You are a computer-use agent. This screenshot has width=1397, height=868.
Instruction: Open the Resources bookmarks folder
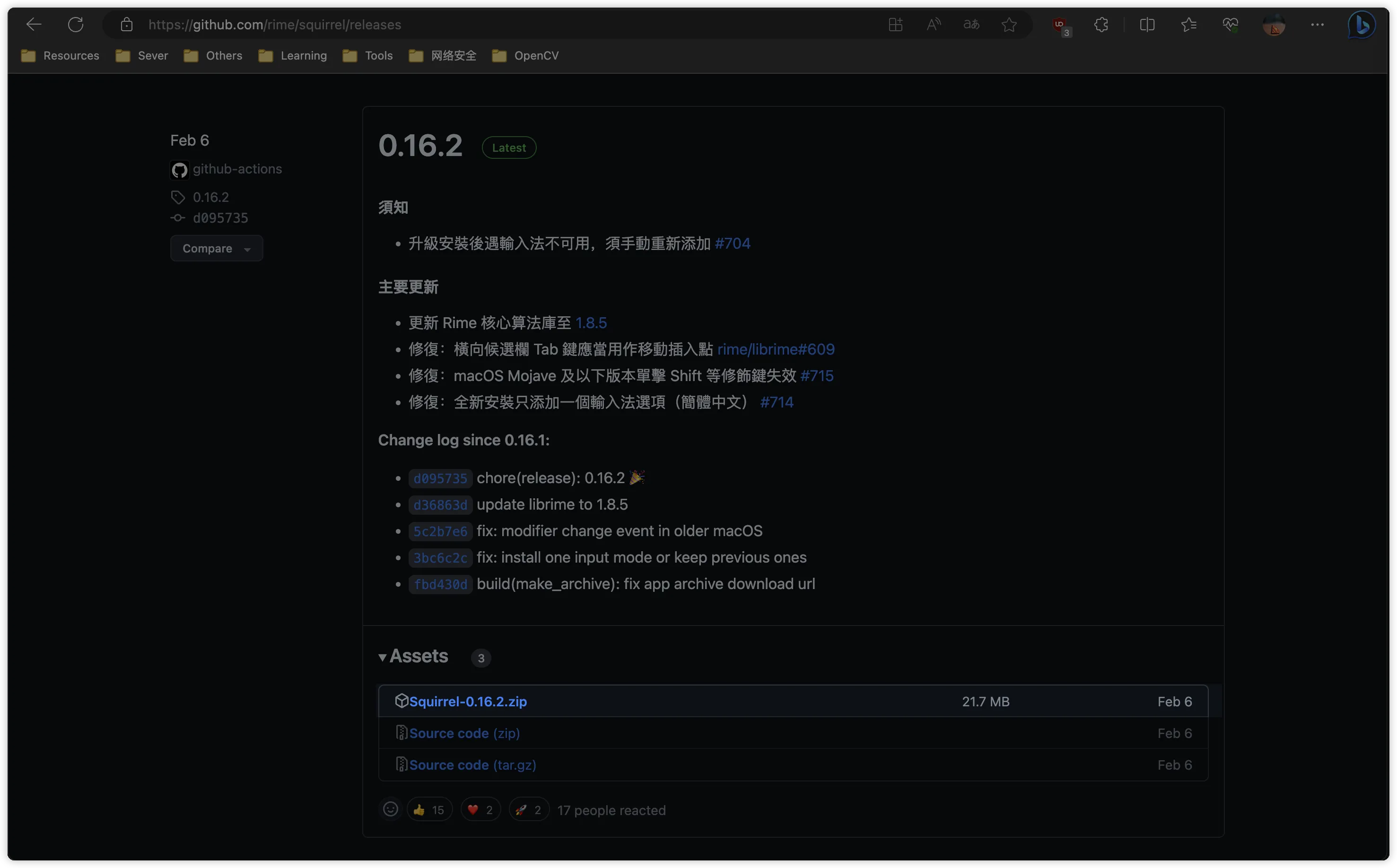coord(60,56)
